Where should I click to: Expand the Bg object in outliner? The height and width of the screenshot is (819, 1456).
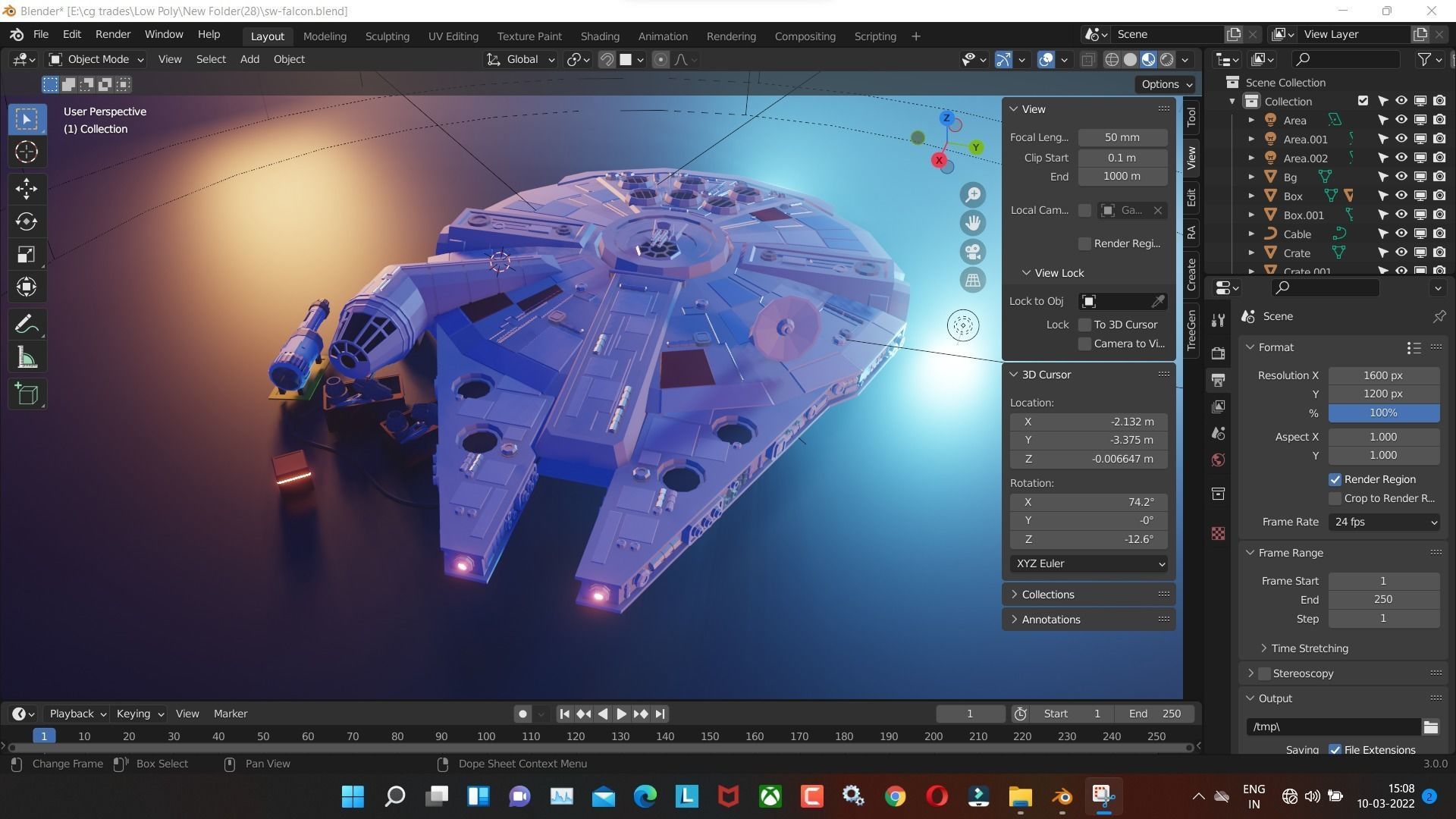coord(1251,177)
